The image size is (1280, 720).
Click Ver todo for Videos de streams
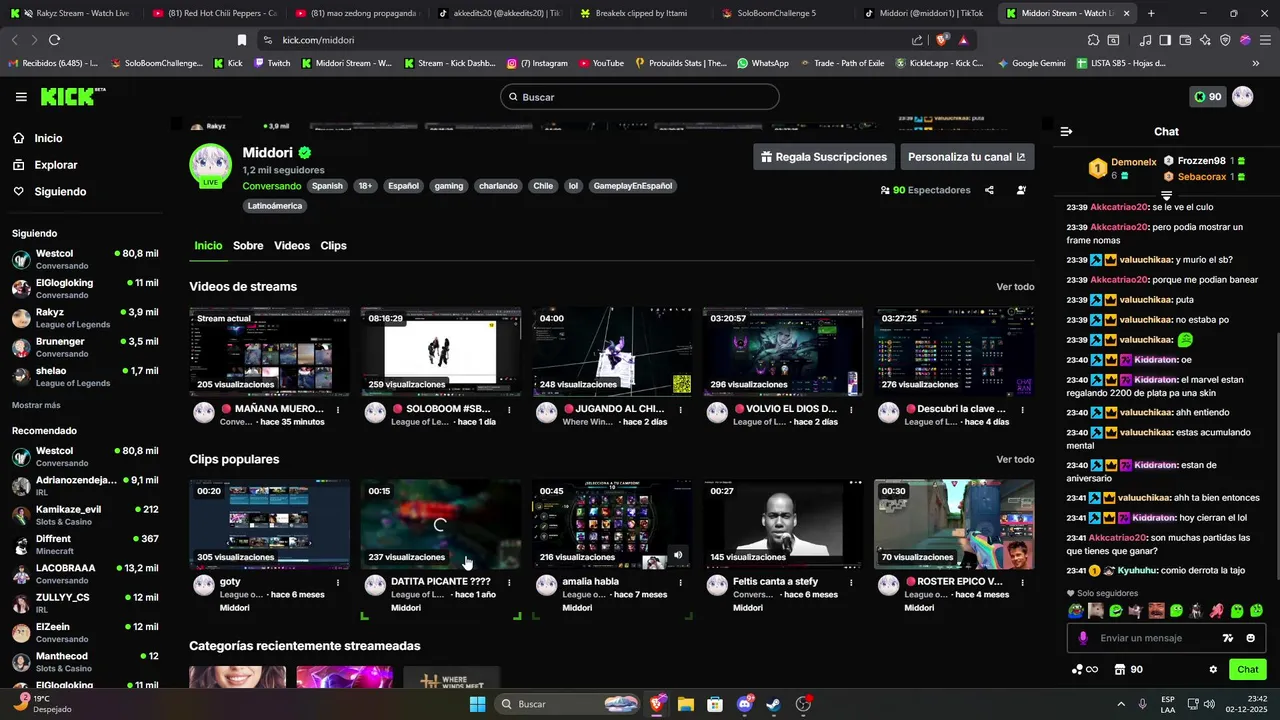coord(1015,287)
